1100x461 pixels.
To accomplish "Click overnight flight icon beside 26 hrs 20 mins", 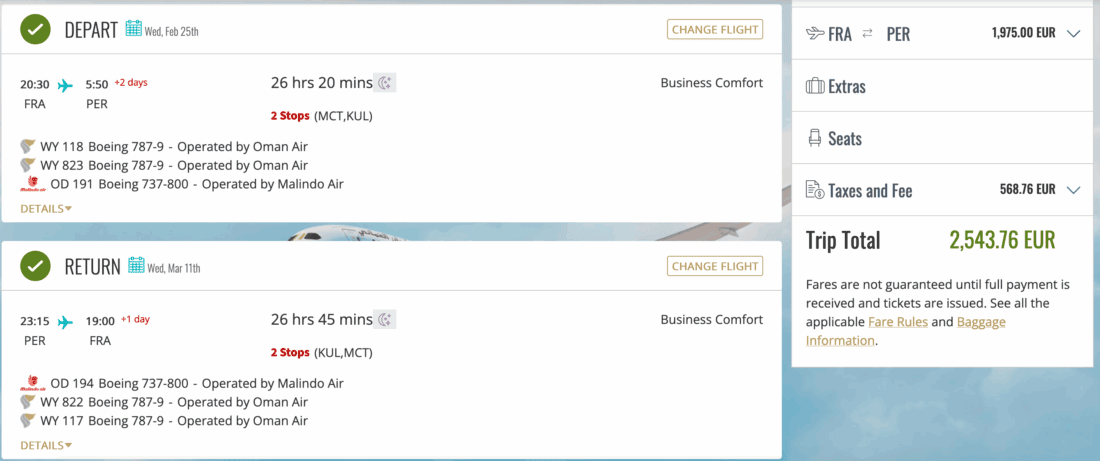I will (x=385, y=83).
